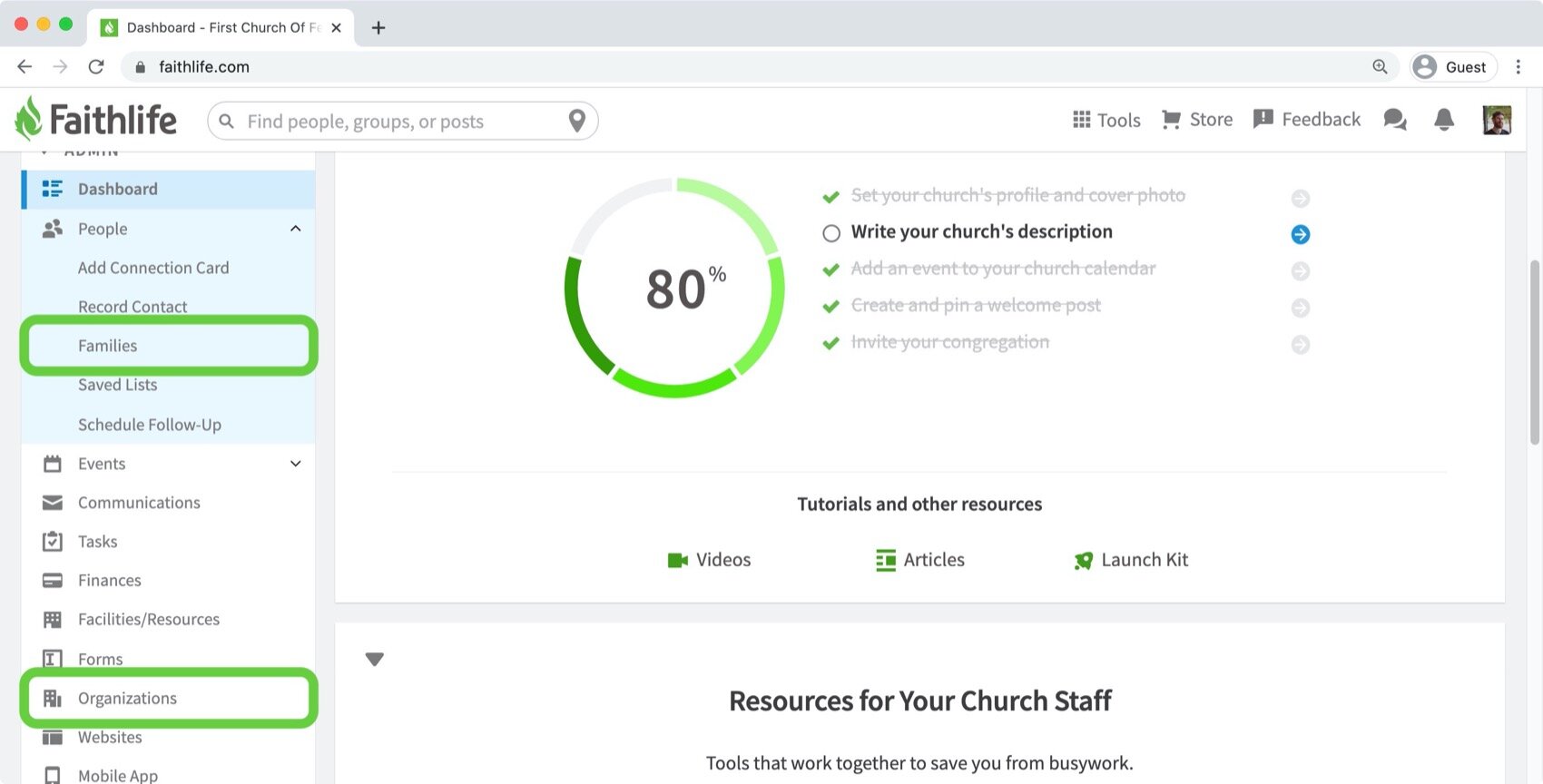Click arrow beside profile and cover photo step

(1301, 198)
